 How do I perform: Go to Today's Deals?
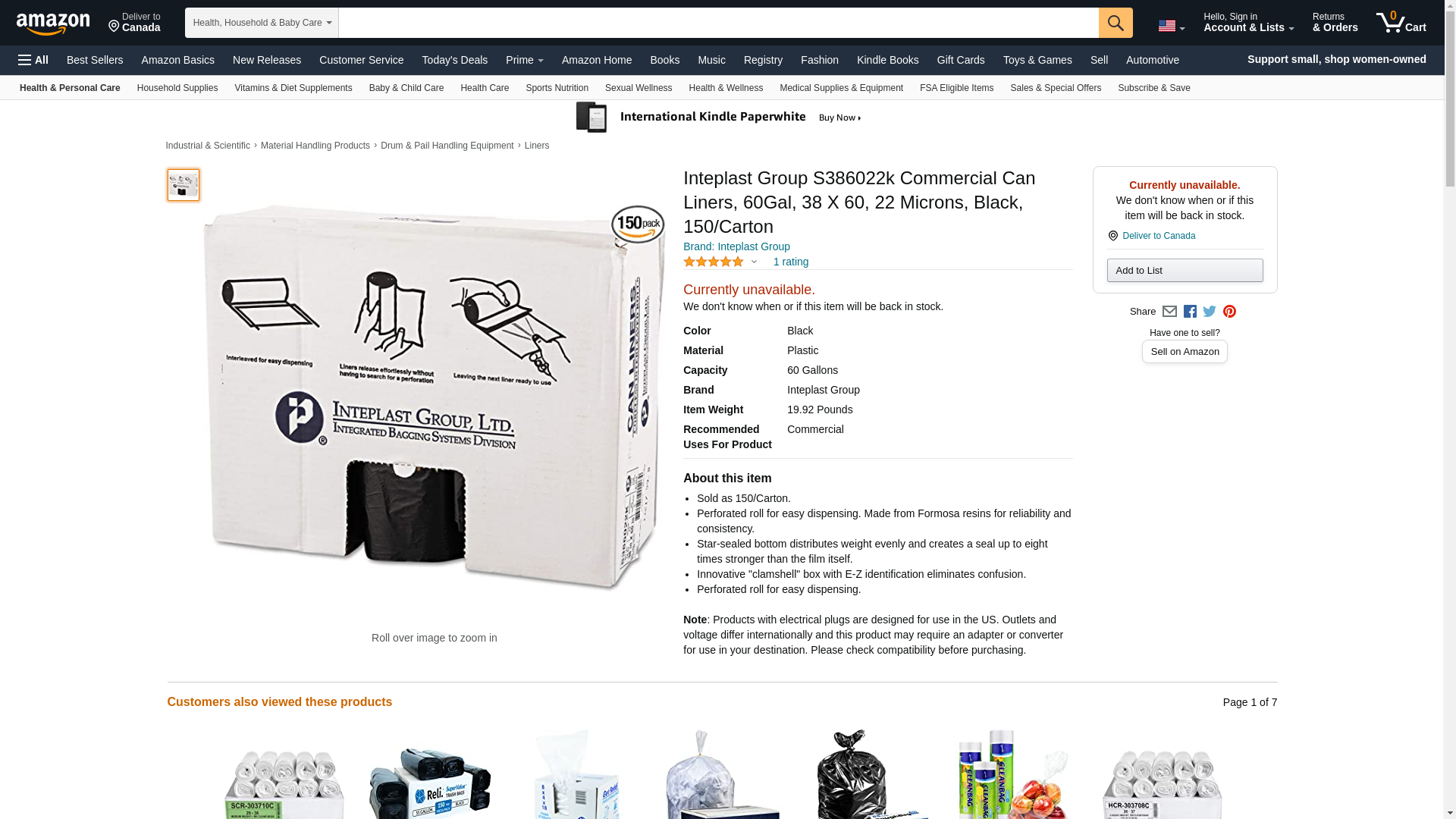pos(454,60)
